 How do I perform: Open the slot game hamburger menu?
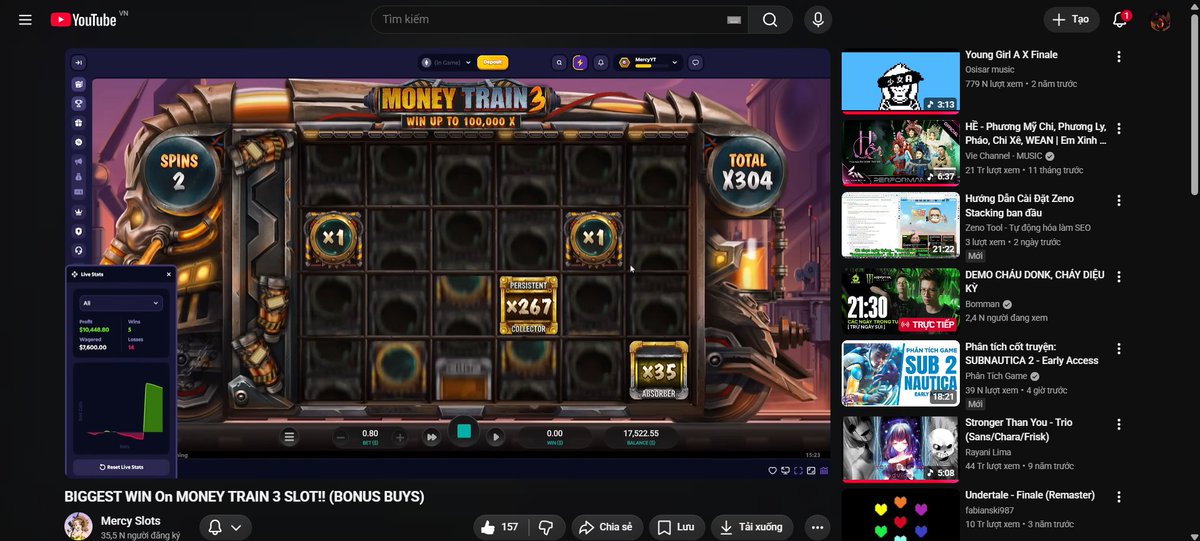(289, 437)
